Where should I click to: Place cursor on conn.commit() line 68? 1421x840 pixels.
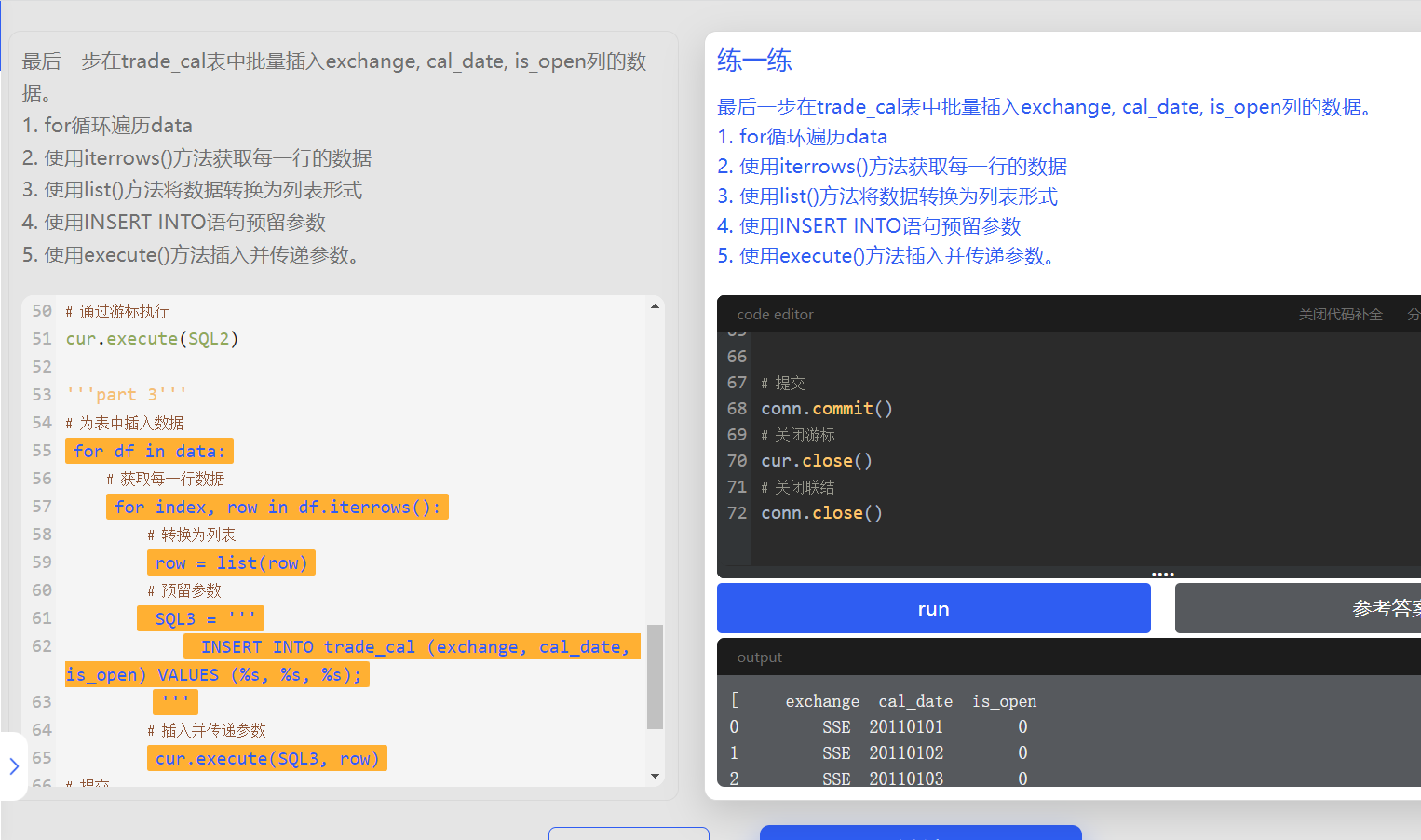point(827,409)
